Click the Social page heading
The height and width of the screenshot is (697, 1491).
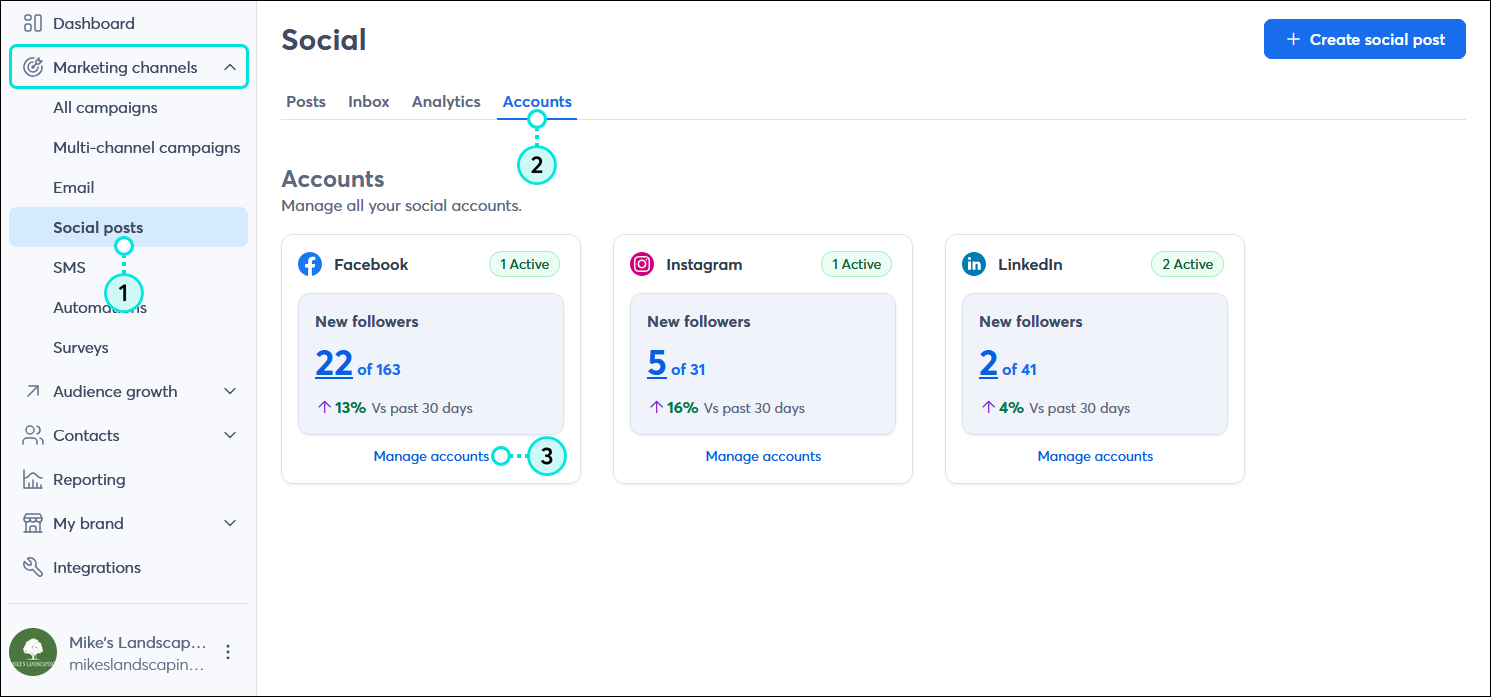[324, 39]
